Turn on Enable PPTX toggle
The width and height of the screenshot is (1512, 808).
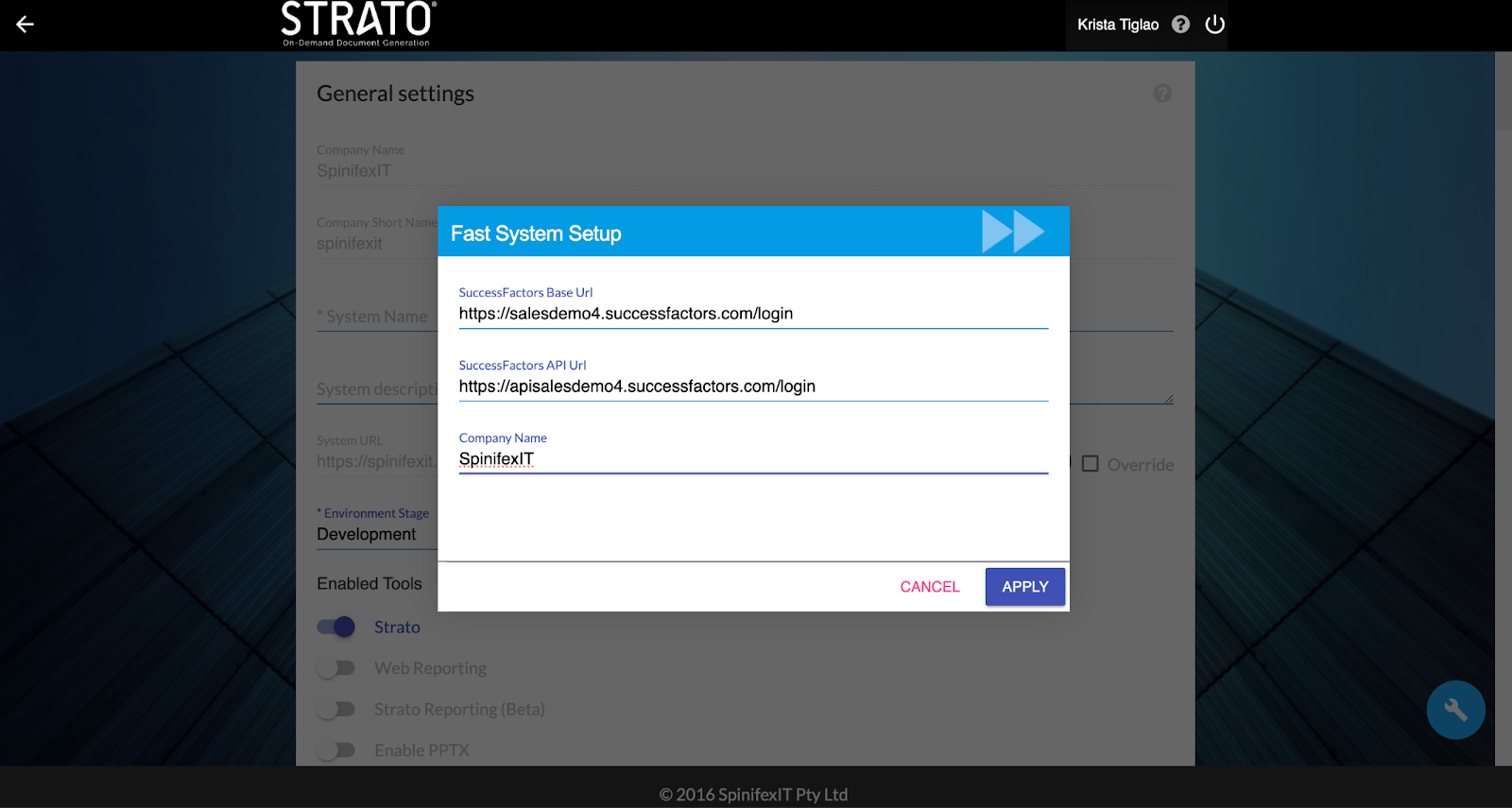click(x=336, y=750)
